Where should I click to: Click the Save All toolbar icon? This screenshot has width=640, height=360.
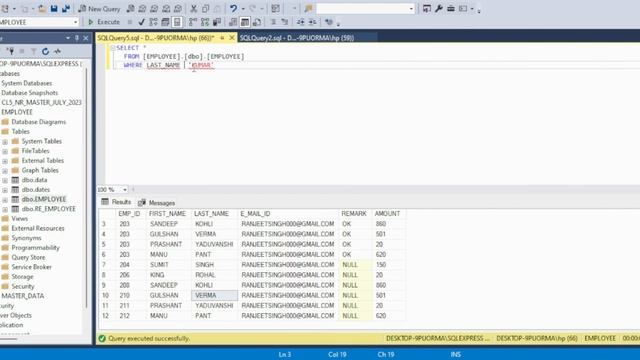[65, 9]
